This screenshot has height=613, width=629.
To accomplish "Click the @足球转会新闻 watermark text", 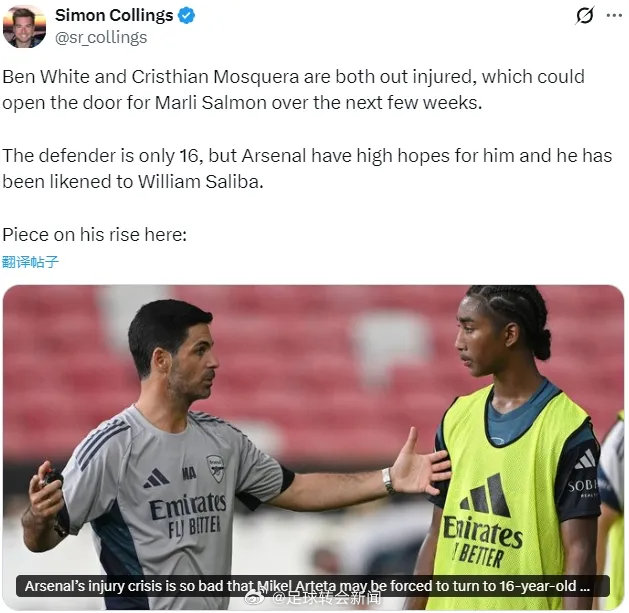I will pos(327,598).
